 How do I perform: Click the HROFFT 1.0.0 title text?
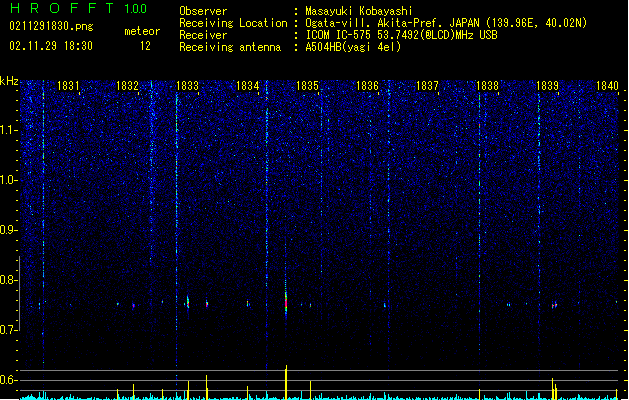coord(79,8)
